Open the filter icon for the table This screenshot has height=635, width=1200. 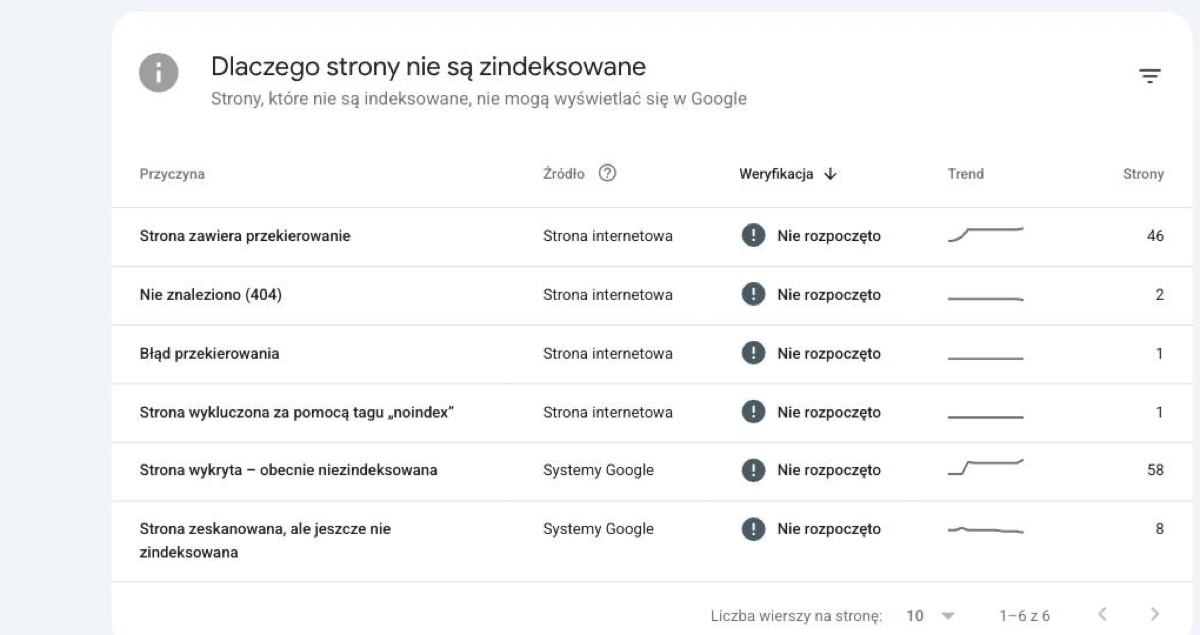[x=1150, y=76]
